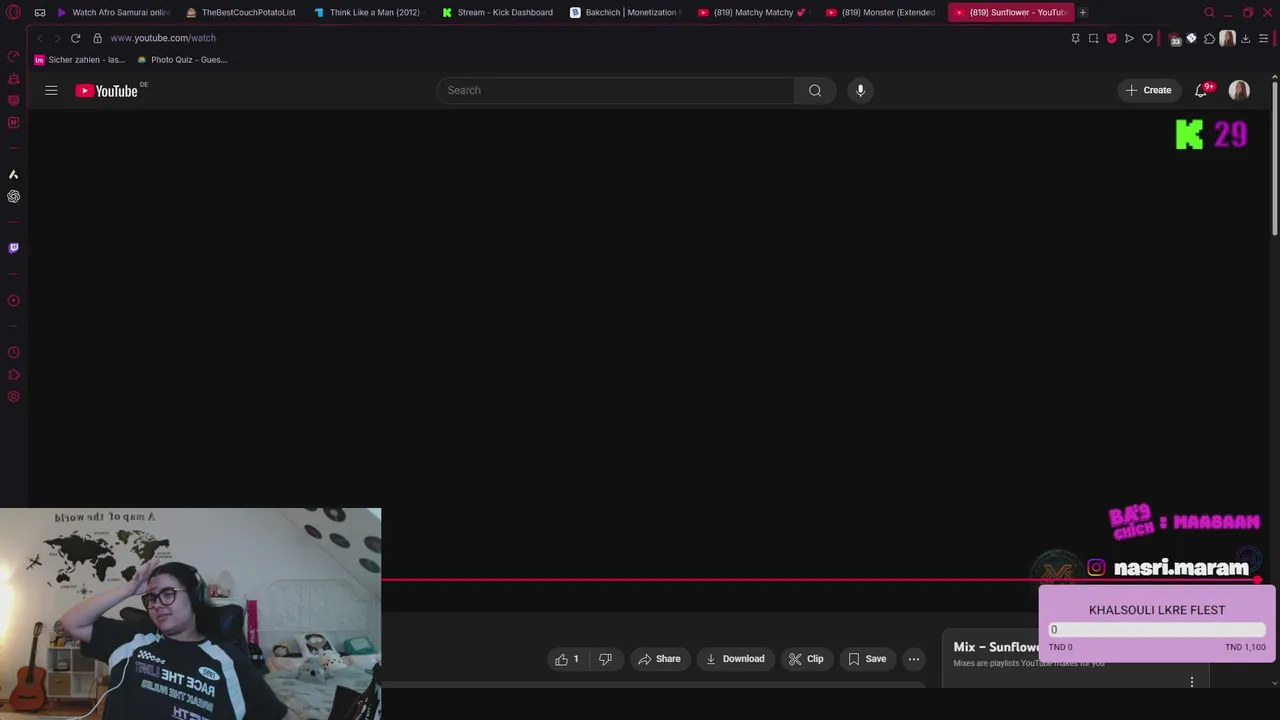Click the YouTube Search text field
Screen dimensions: 1280x720
[x=616, y=90]
